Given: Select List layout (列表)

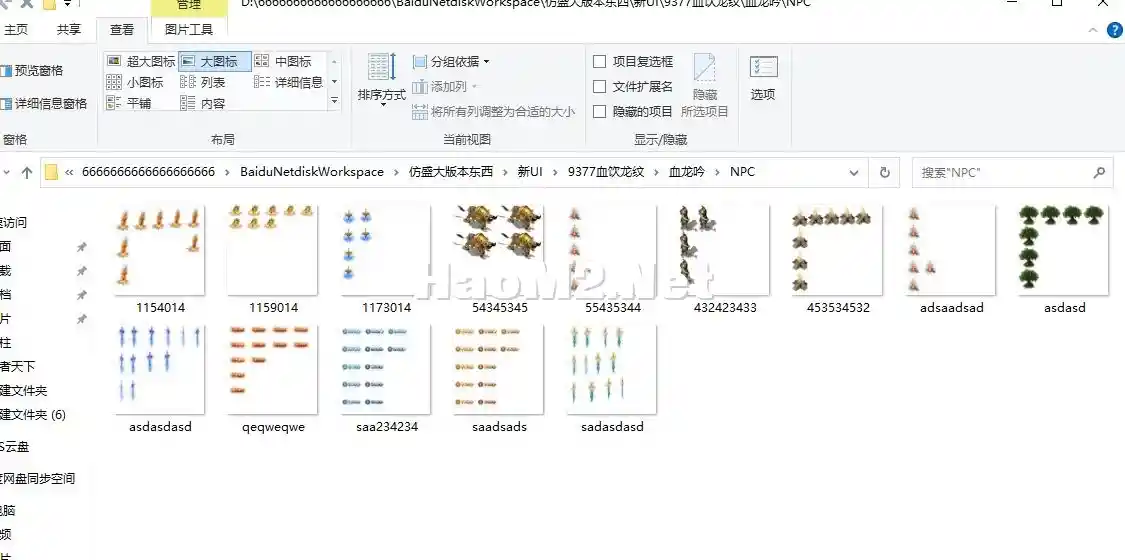Looking at the screenshot, I should pos(204,82).
